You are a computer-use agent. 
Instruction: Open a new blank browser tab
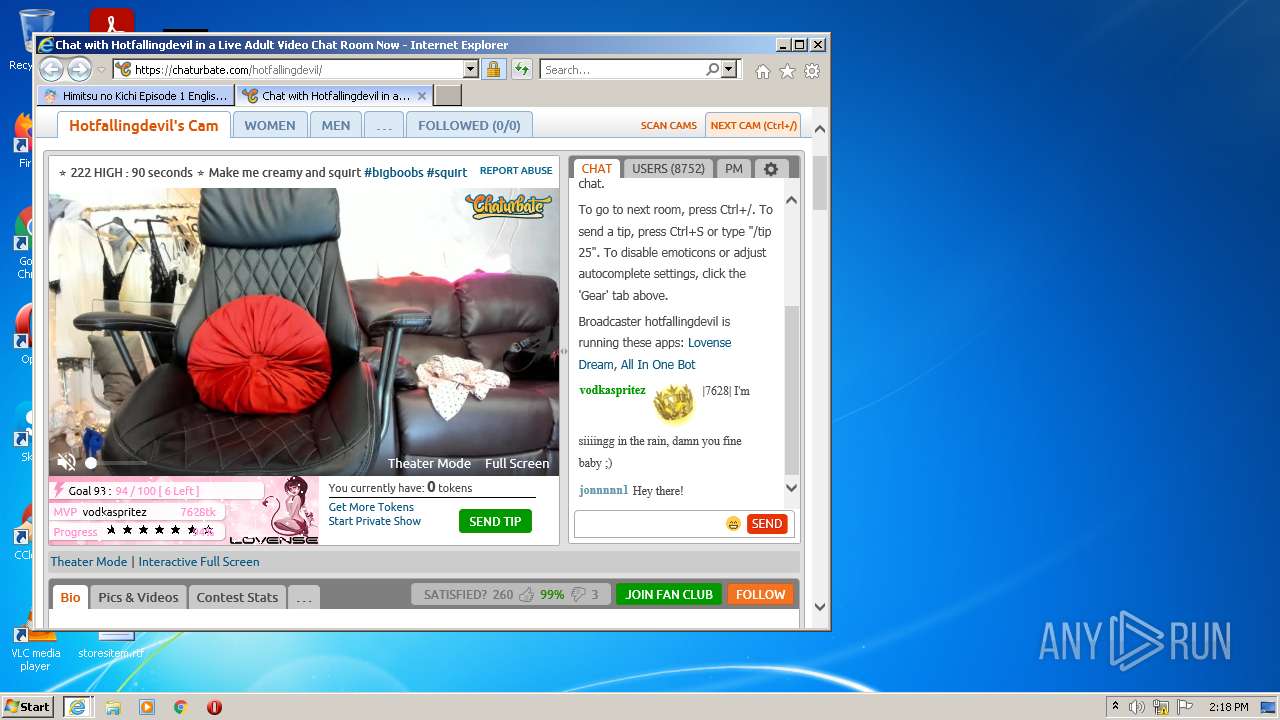448,96
